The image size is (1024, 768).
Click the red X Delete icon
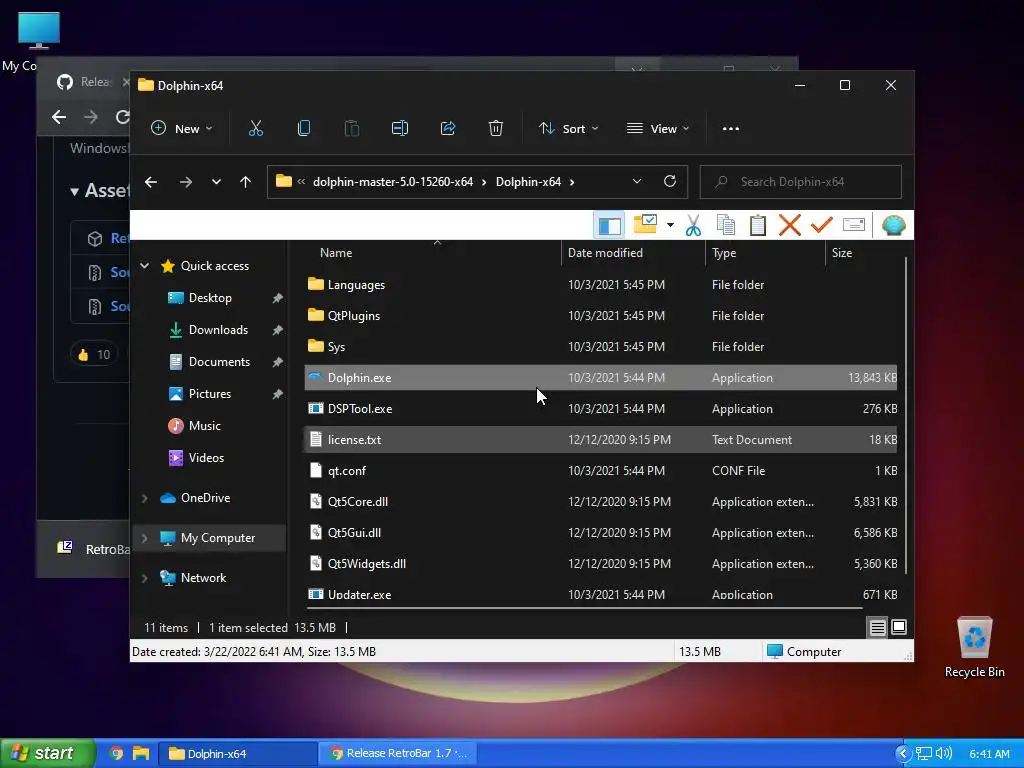click(x=790, y=225)
